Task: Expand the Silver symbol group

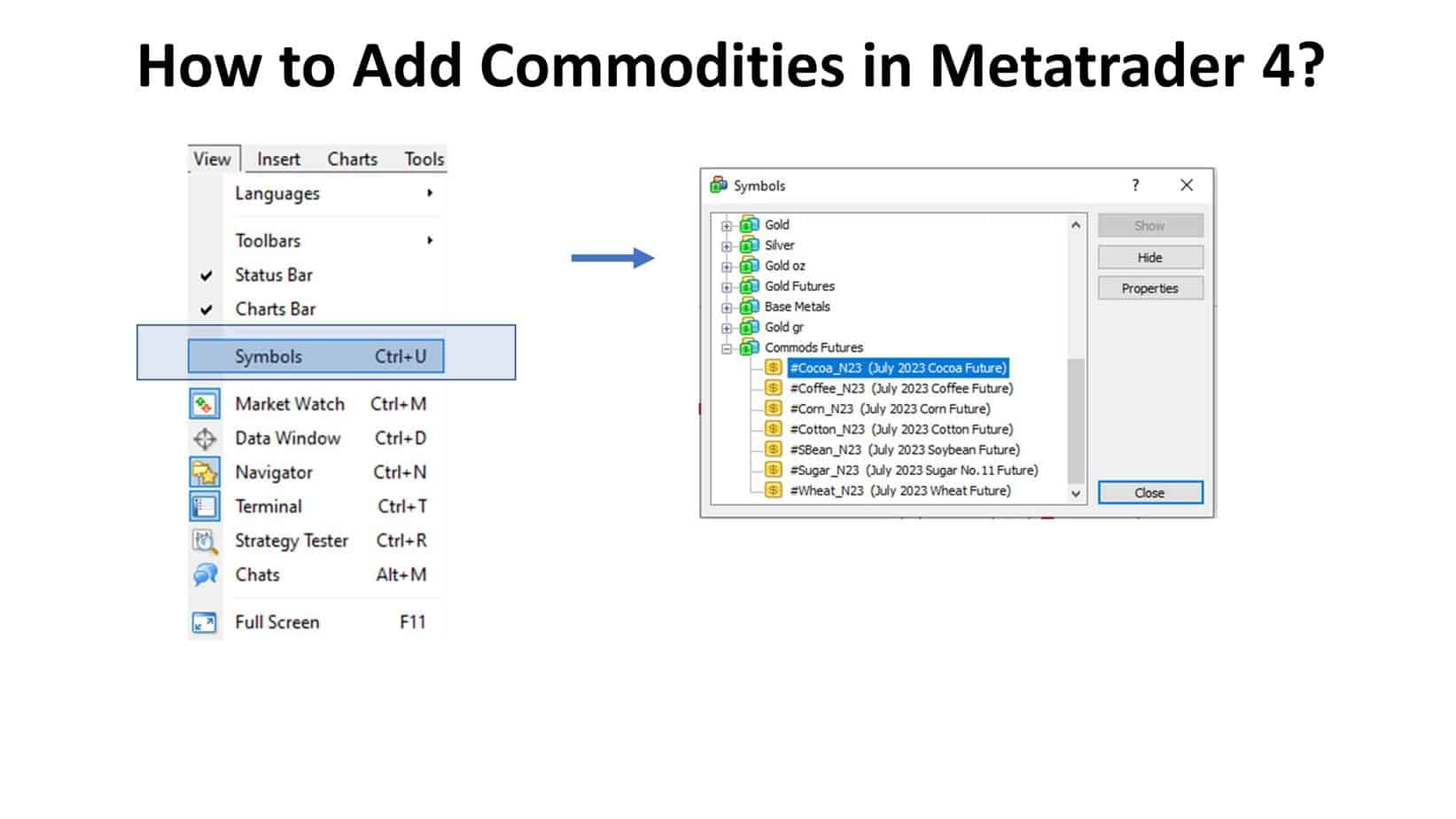Action: pos(727,246)
